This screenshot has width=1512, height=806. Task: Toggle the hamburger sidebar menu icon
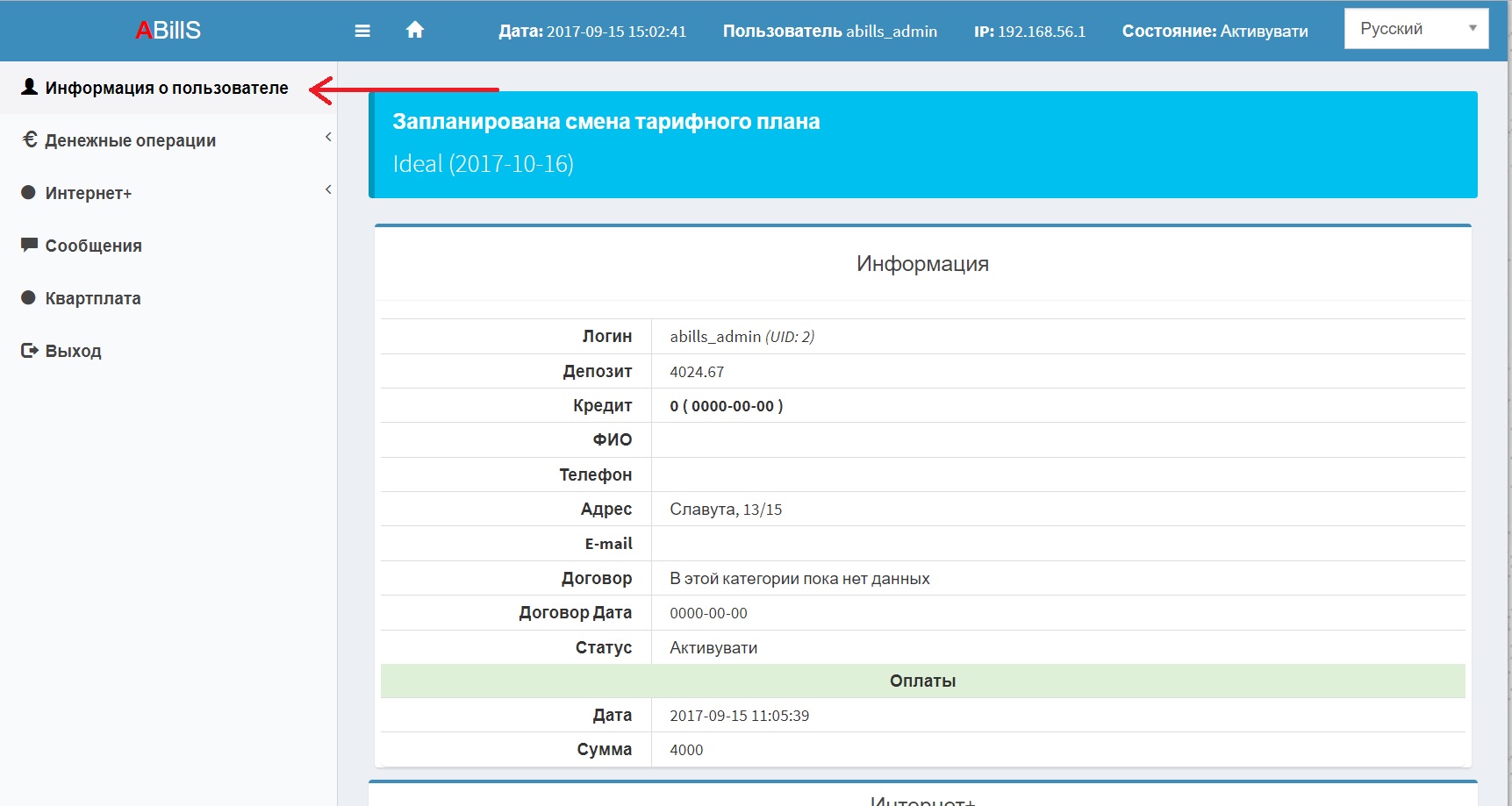point(362,31)
